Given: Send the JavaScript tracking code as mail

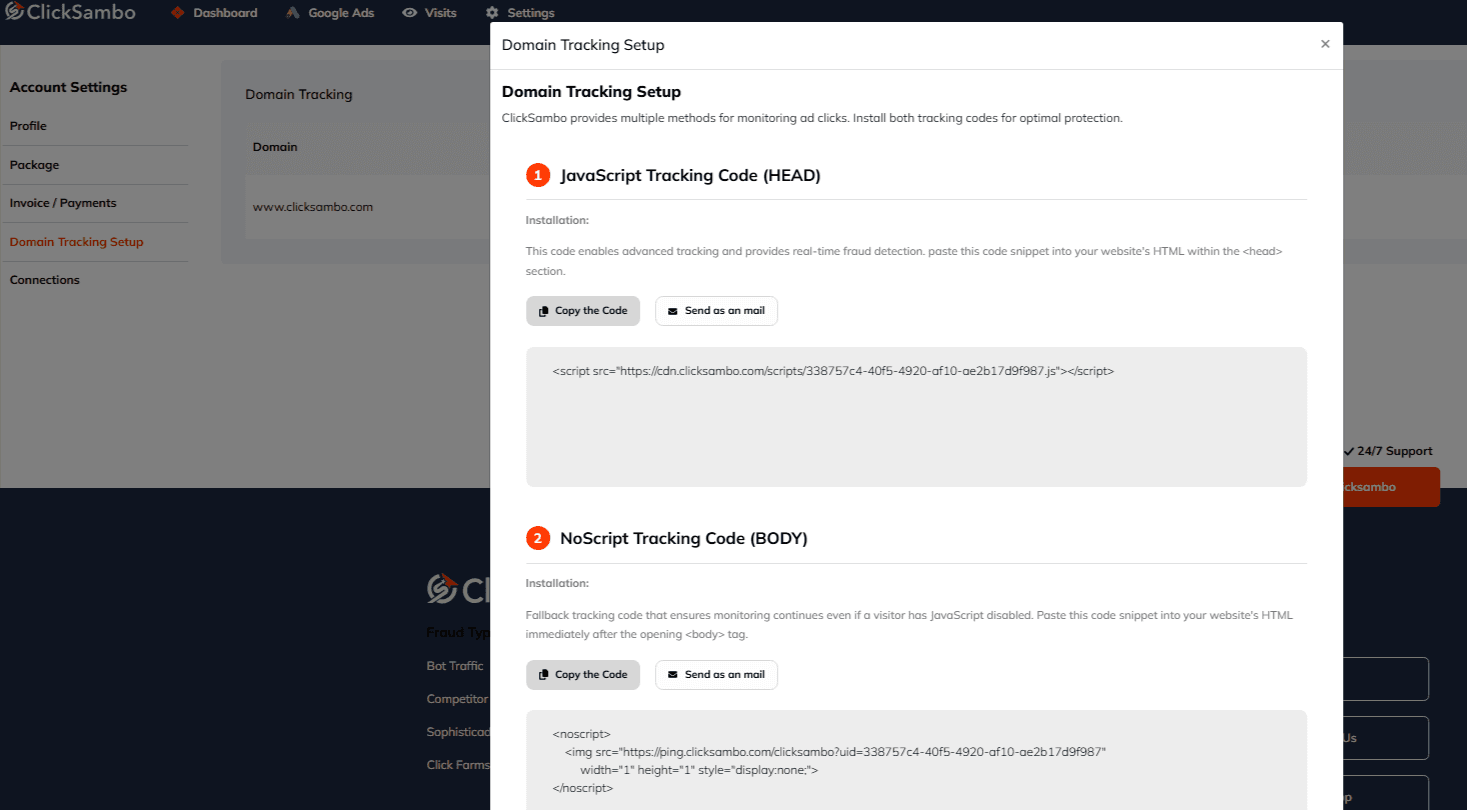Looking at the screenshot, I should [716, 311].
